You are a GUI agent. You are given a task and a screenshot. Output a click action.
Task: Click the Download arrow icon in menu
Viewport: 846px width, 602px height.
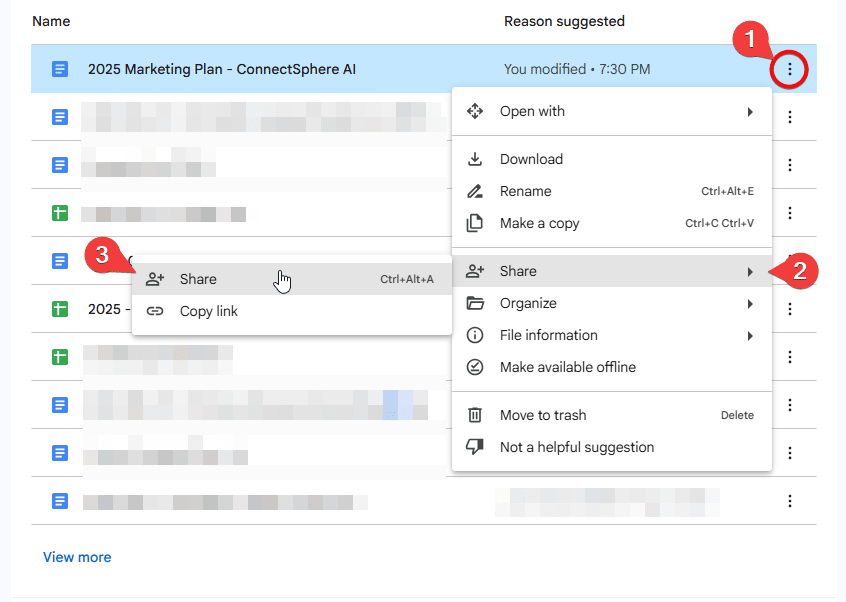(475, 159)
